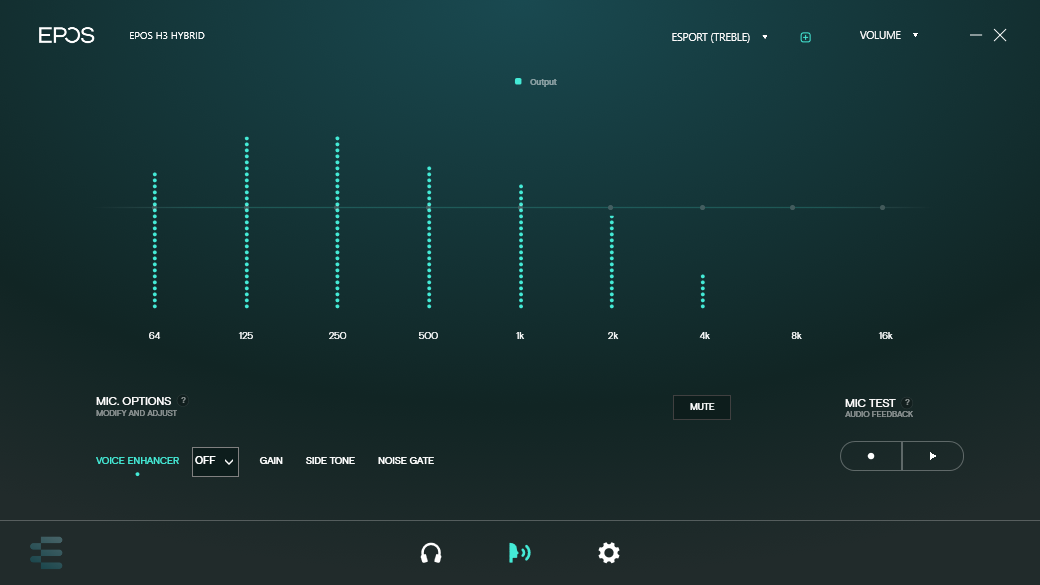The height and width of the screenshot is (585, 1040).
Task: Show help for Mic Test
Action: (x=907, y=403)
